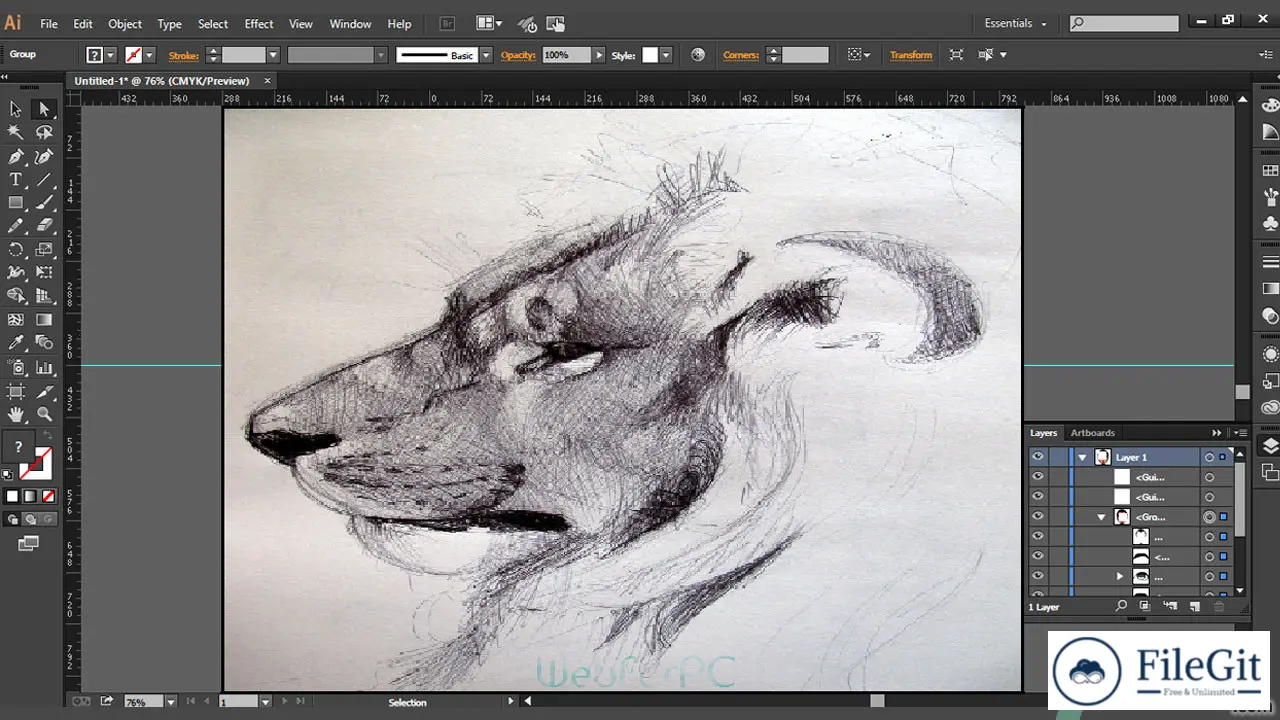Click the search field in menu bar
This screenshot has width=1280, height=720.
(1124, 23)
